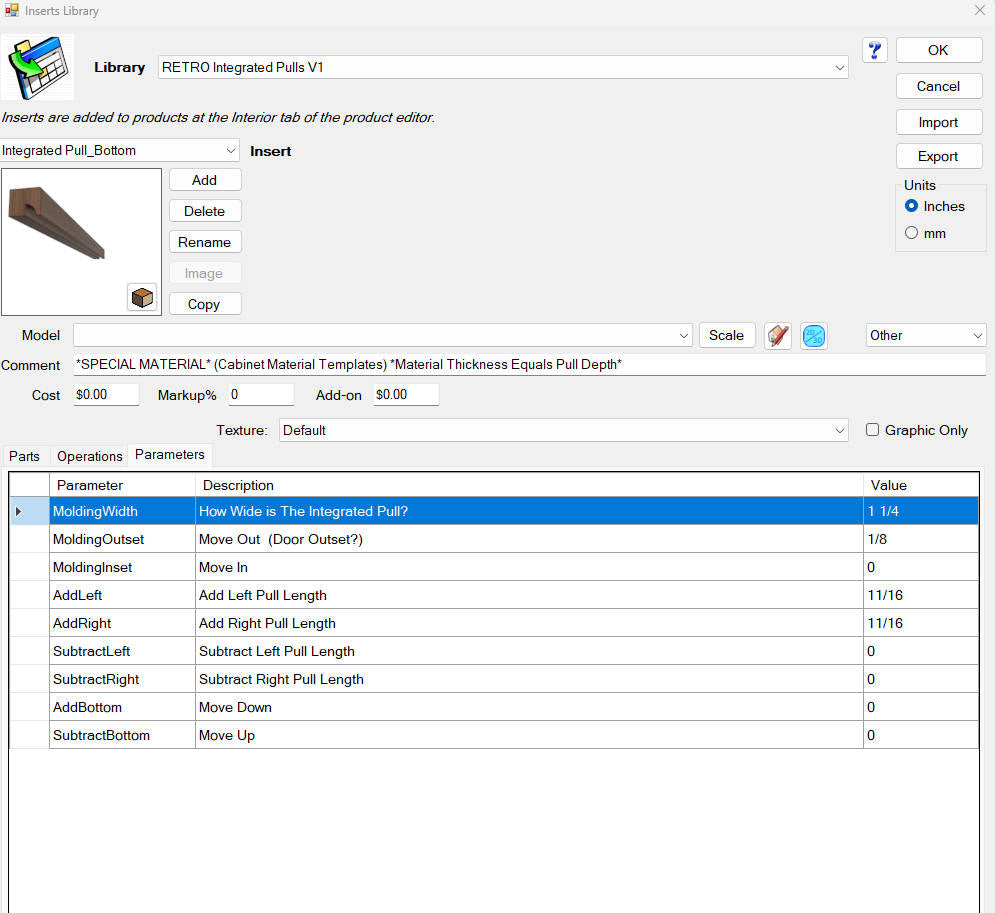Click the 'Move In' description cell
The height and width of the screenshot is (913, 995).
(529, 567)
